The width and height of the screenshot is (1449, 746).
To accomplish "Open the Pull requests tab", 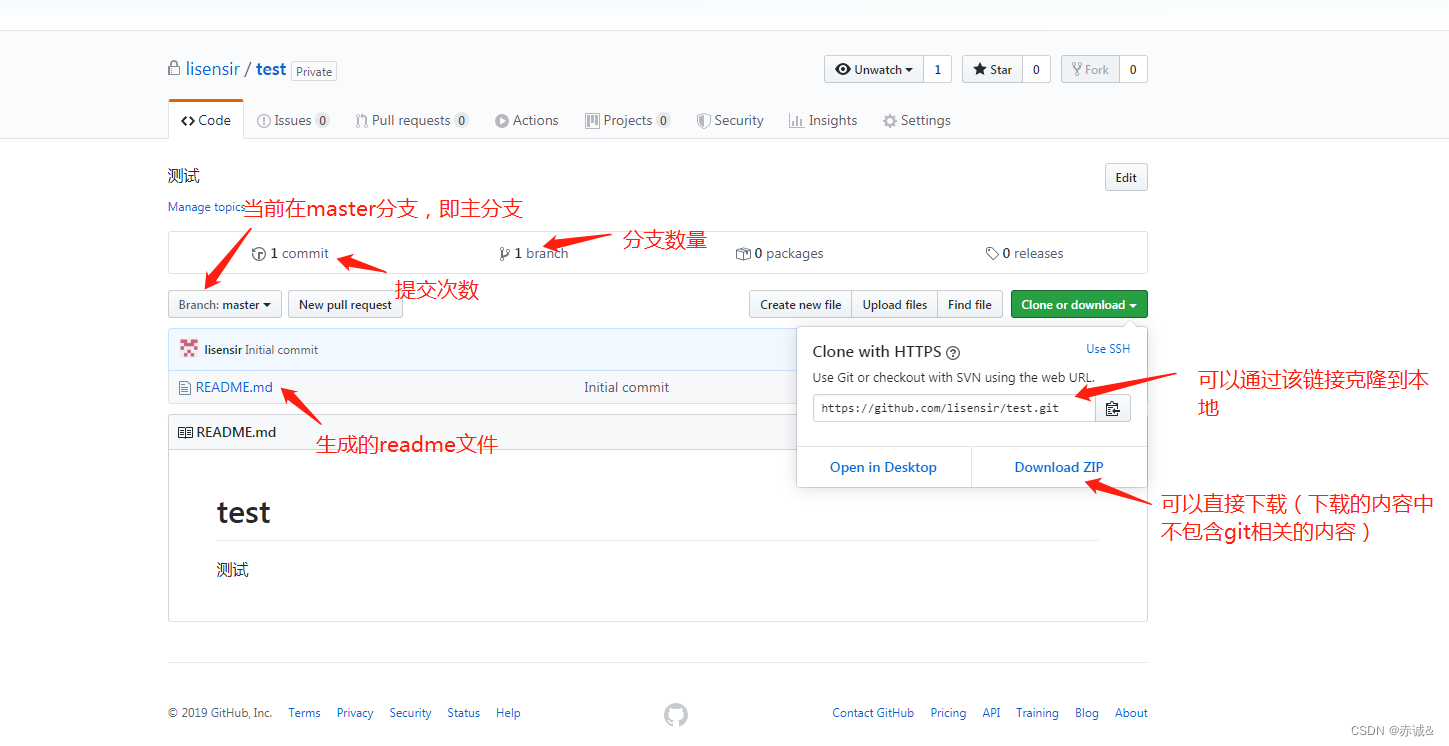I will (x=412, y=120).
